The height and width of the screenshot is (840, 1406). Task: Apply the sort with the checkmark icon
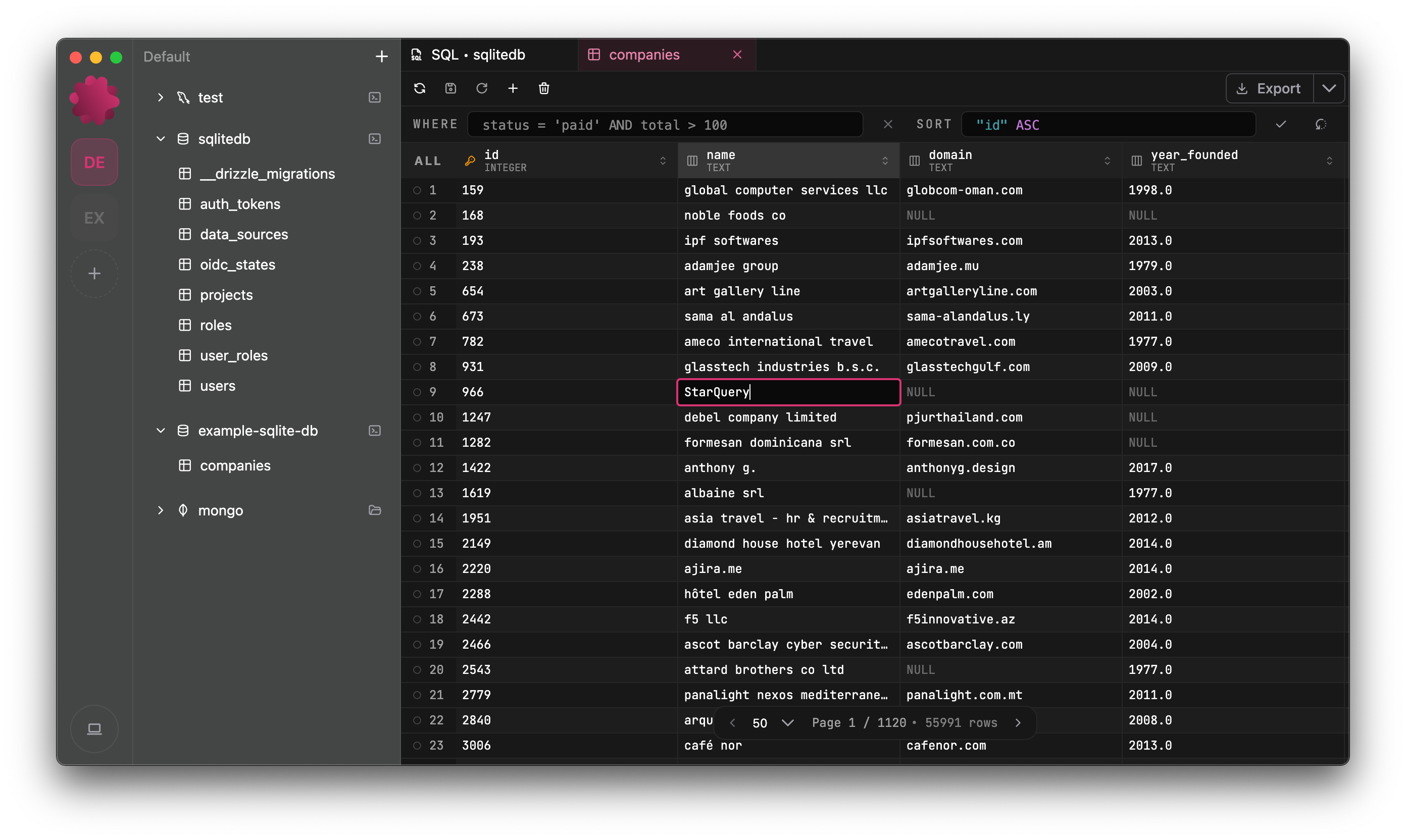(1281, 124)
